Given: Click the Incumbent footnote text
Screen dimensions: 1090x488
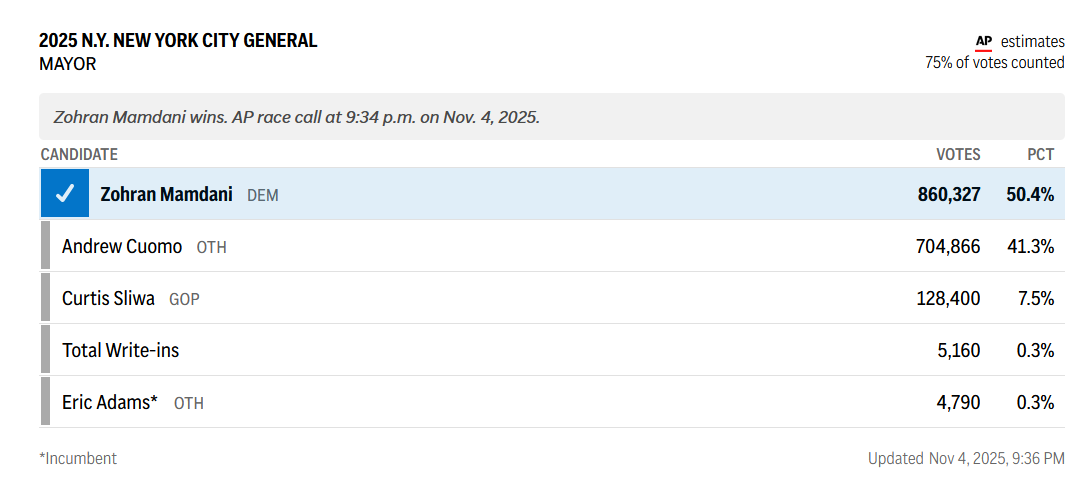Looking at the screenshot, I should 78,458.
